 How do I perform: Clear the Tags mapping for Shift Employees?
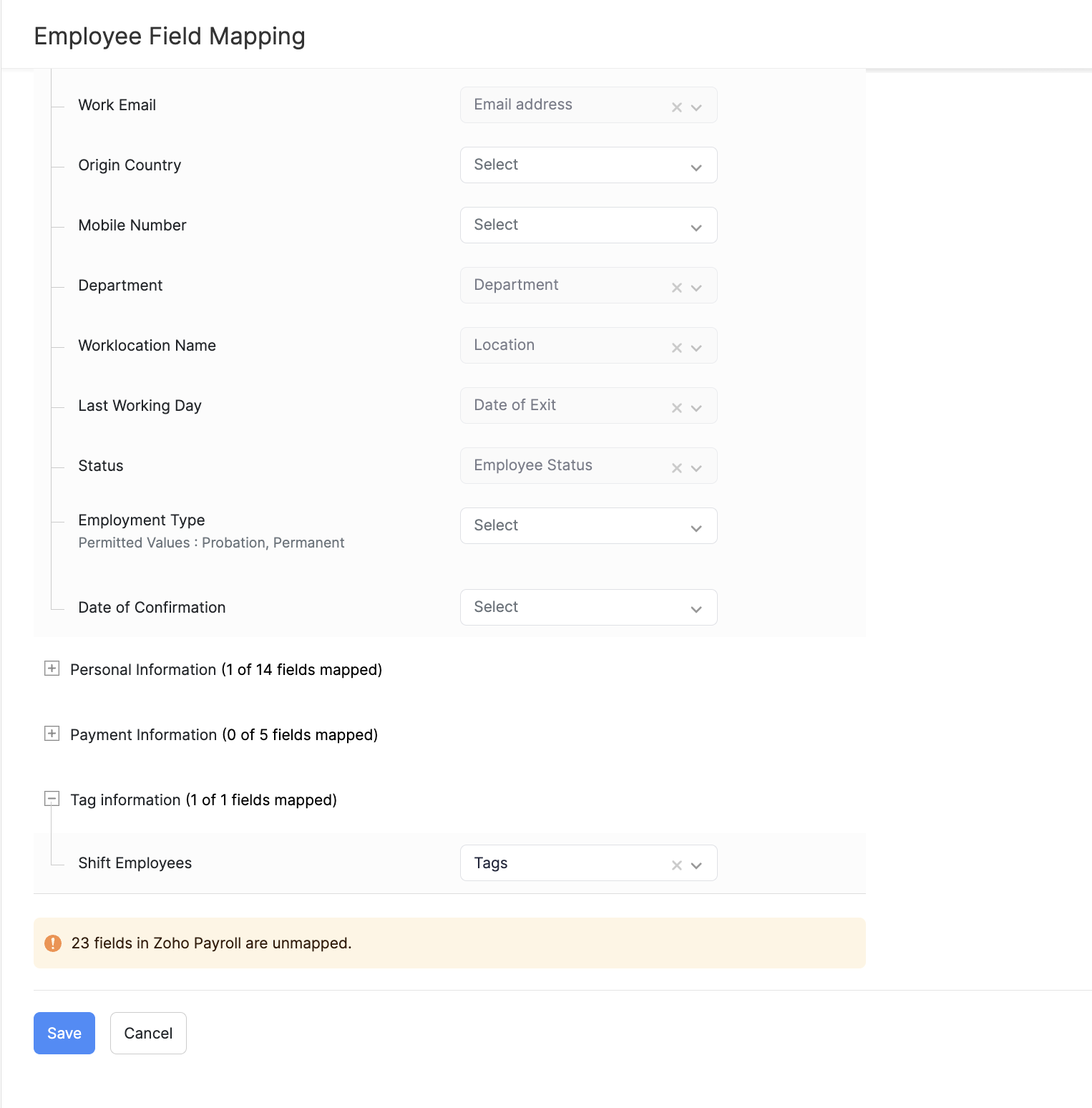click(x=676, y=865)
